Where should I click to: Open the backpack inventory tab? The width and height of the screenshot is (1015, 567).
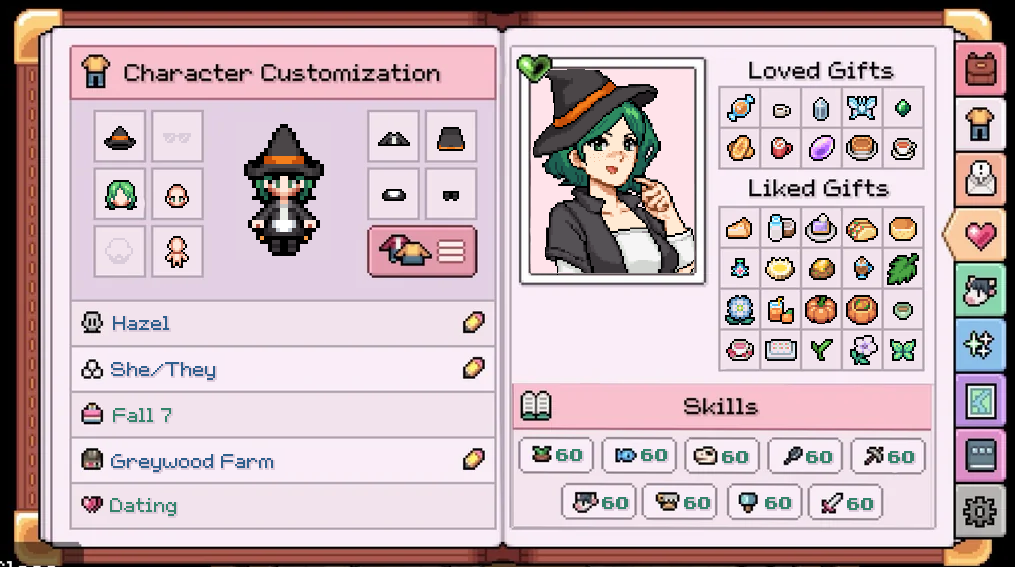click(979, 68)
